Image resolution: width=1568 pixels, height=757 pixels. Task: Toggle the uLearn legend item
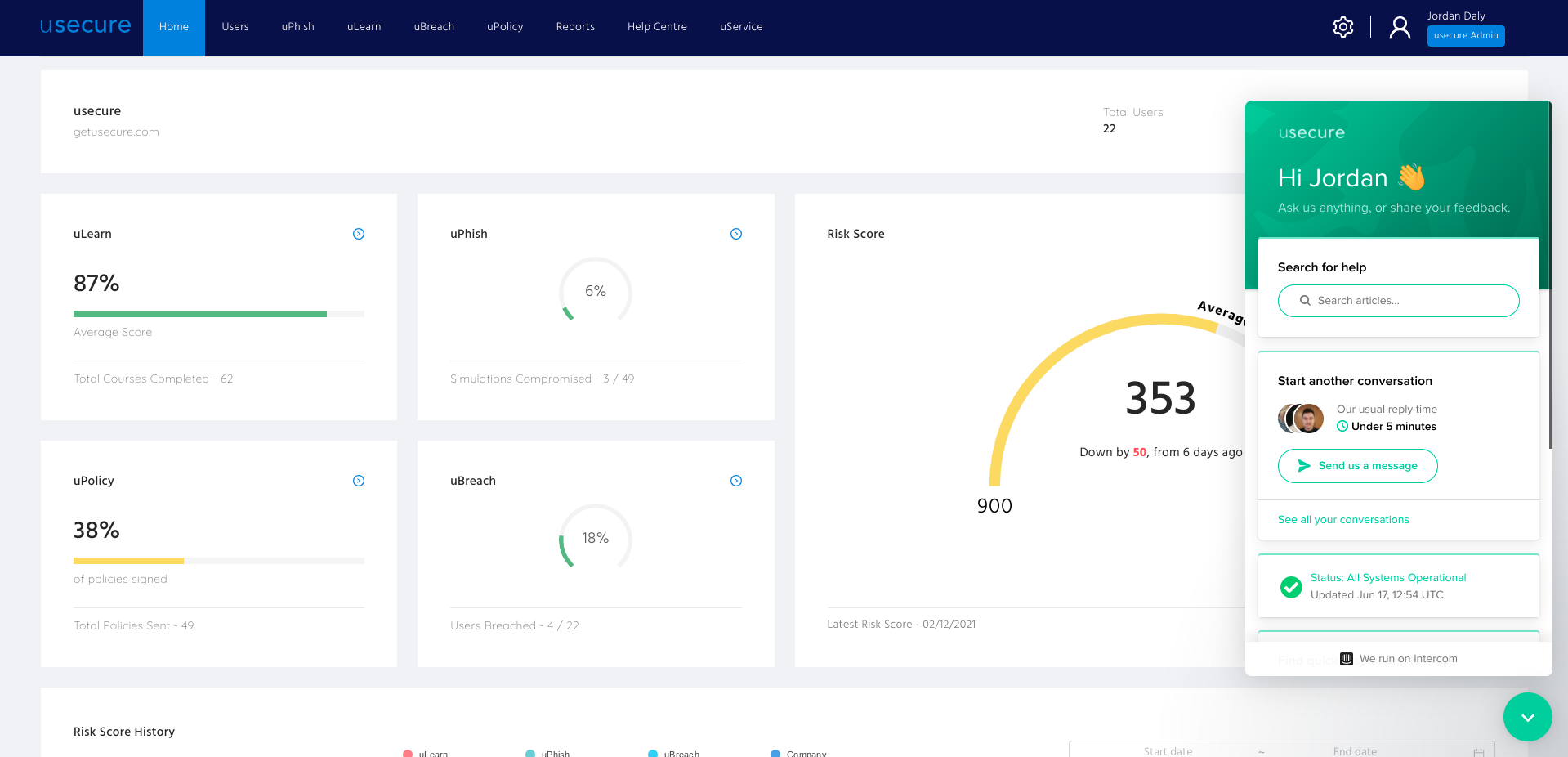click(425, 753)
